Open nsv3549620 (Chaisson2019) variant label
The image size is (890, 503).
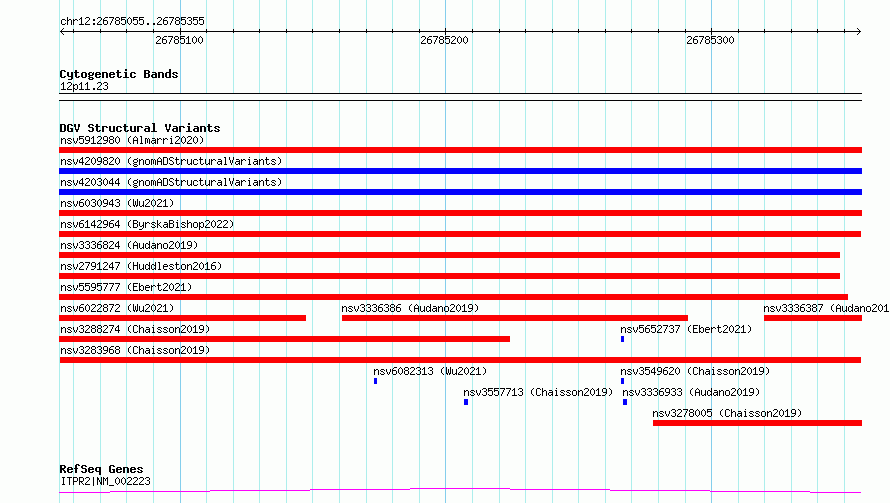[695, 371]
